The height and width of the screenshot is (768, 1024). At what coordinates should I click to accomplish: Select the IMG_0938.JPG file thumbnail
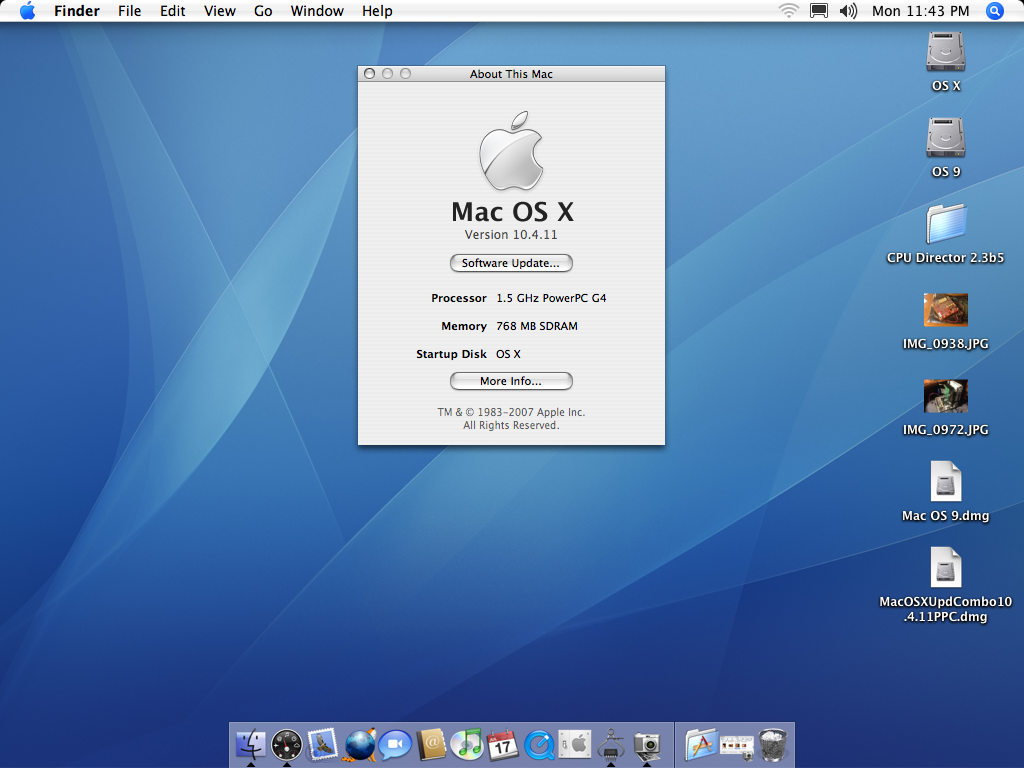coord(946,310)
